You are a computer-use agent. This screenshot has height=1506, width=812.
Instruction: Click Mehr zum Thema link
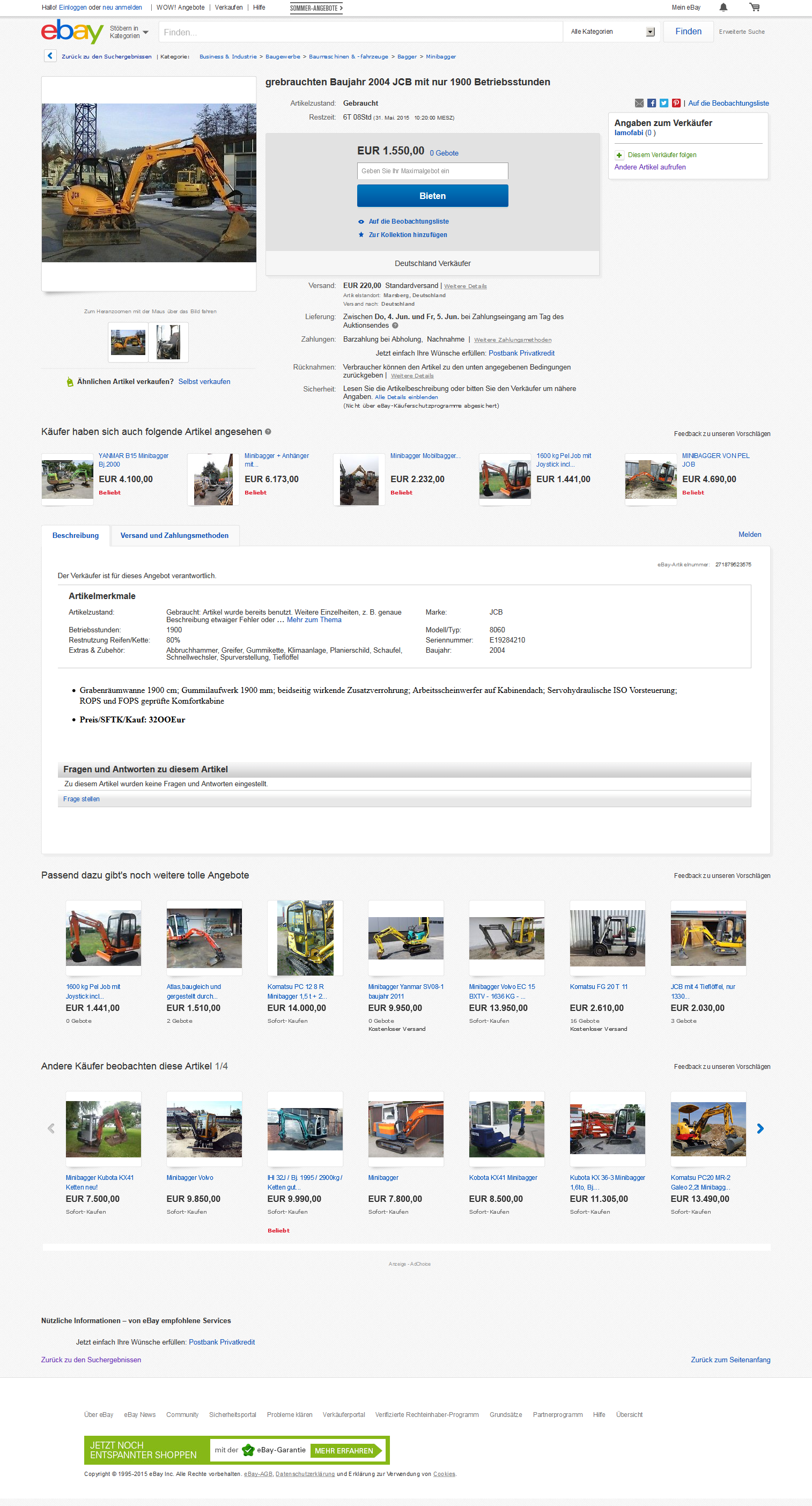click(x=314, y=619)
